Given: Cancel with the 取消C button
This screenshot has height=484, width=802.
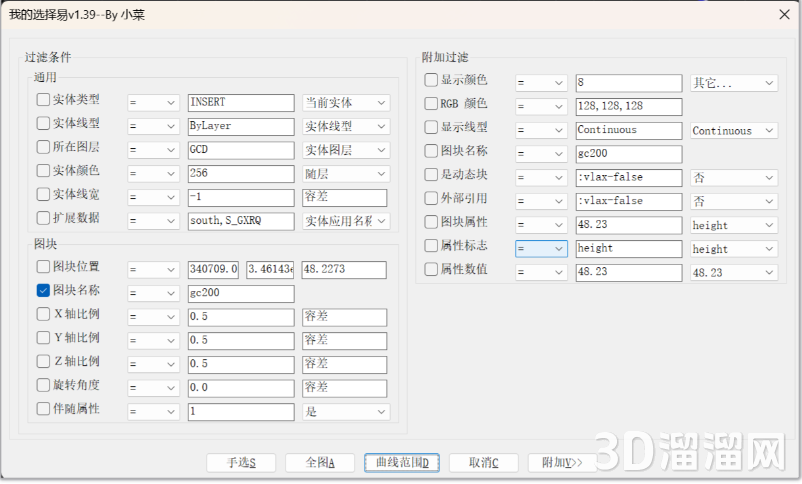Looking at the screenshot, I should point(484,463).
